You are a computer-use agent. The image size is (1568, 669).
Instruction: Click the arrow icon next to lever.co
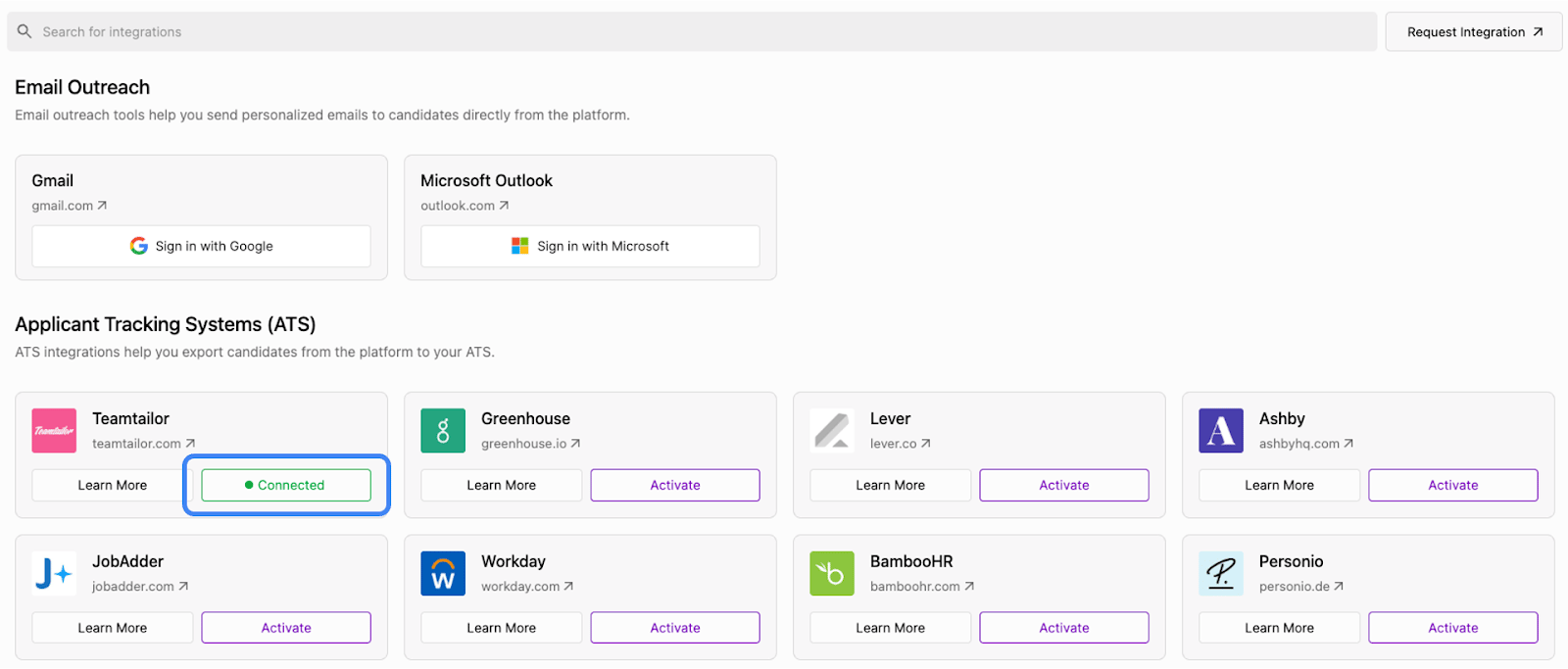coord(925,444)
